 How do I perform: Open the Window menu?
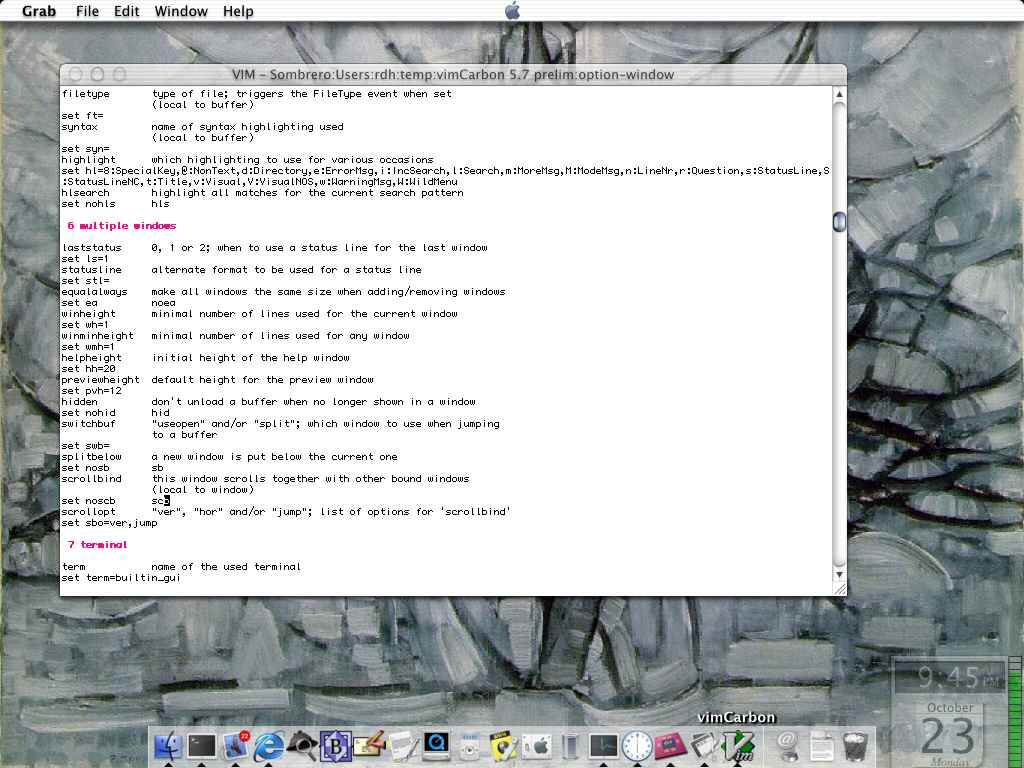(x=181, y=11)
